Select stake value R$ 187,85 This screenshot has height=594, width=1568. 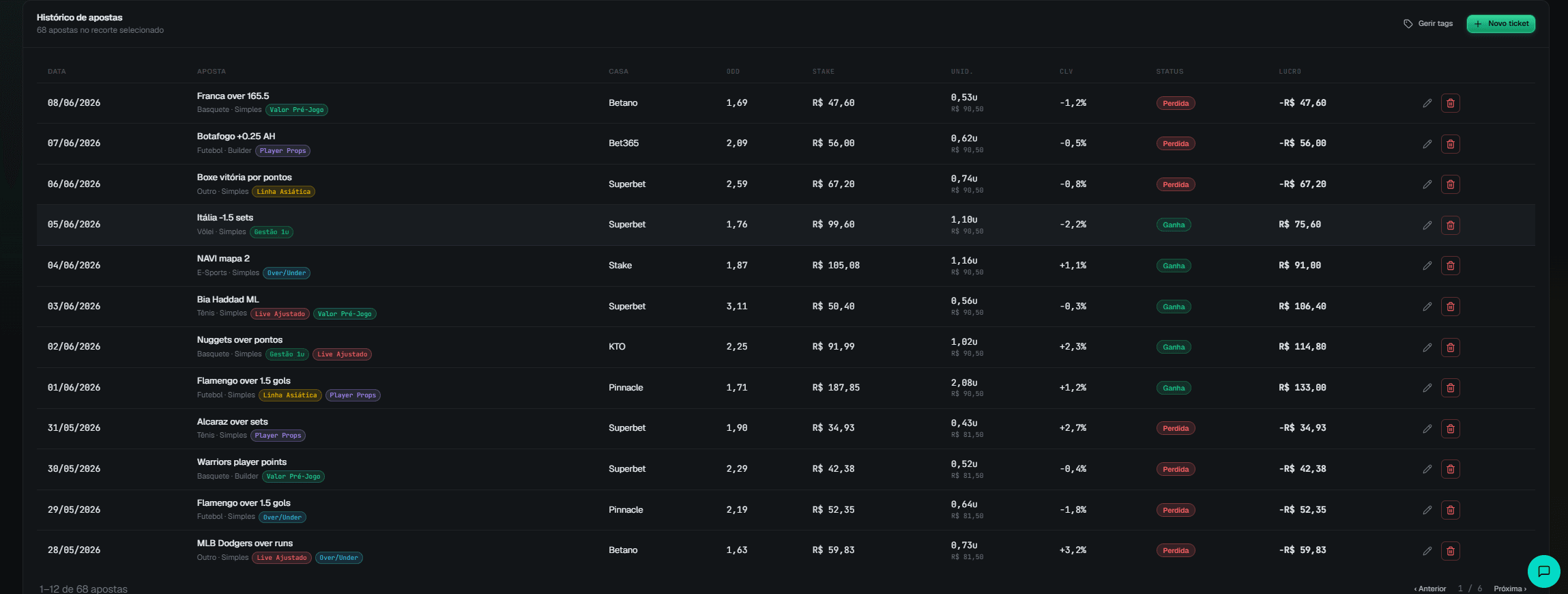836,388
